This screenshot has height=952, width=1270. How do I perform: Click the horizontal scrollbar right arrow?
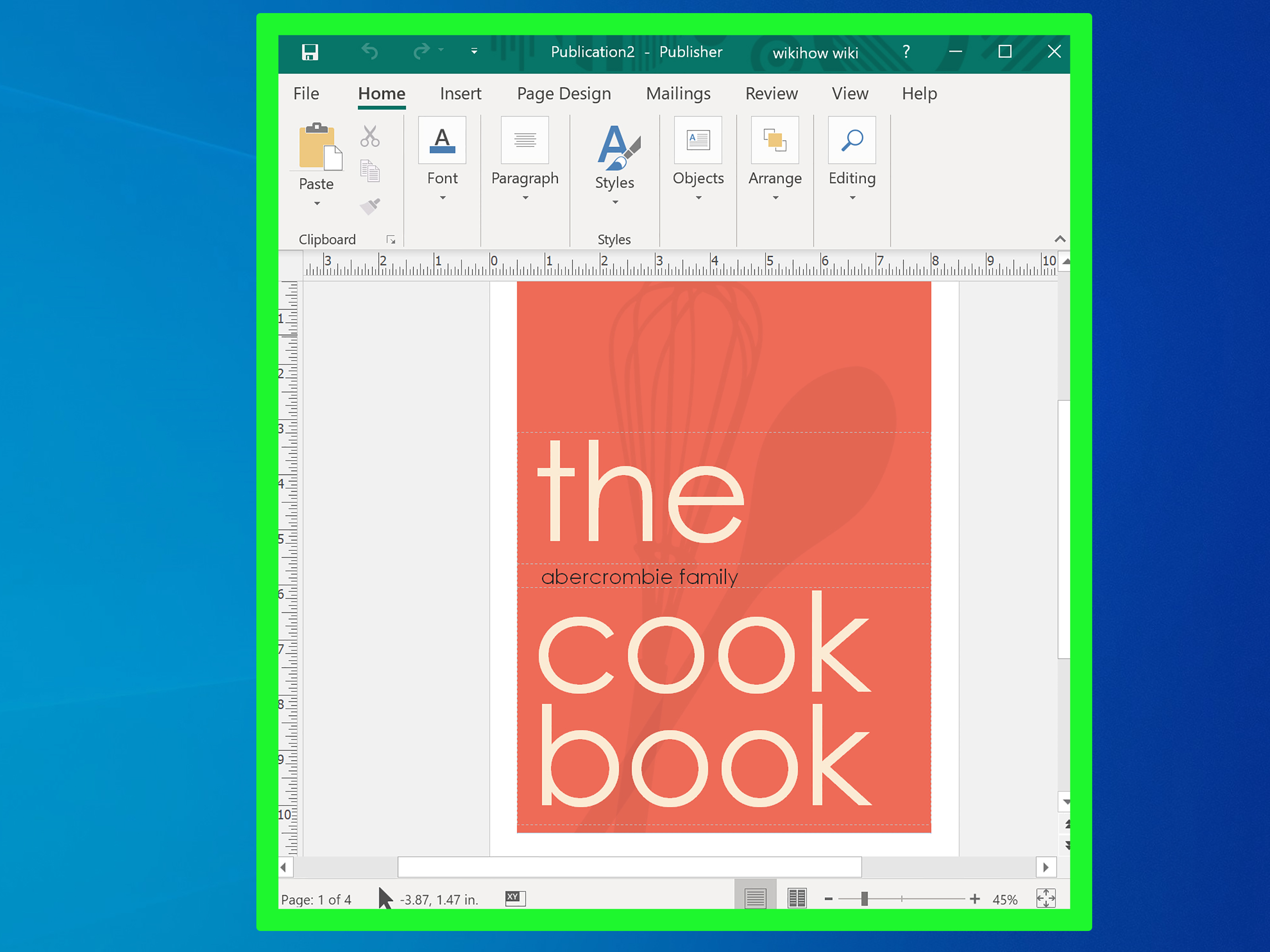pos(1046,867)
